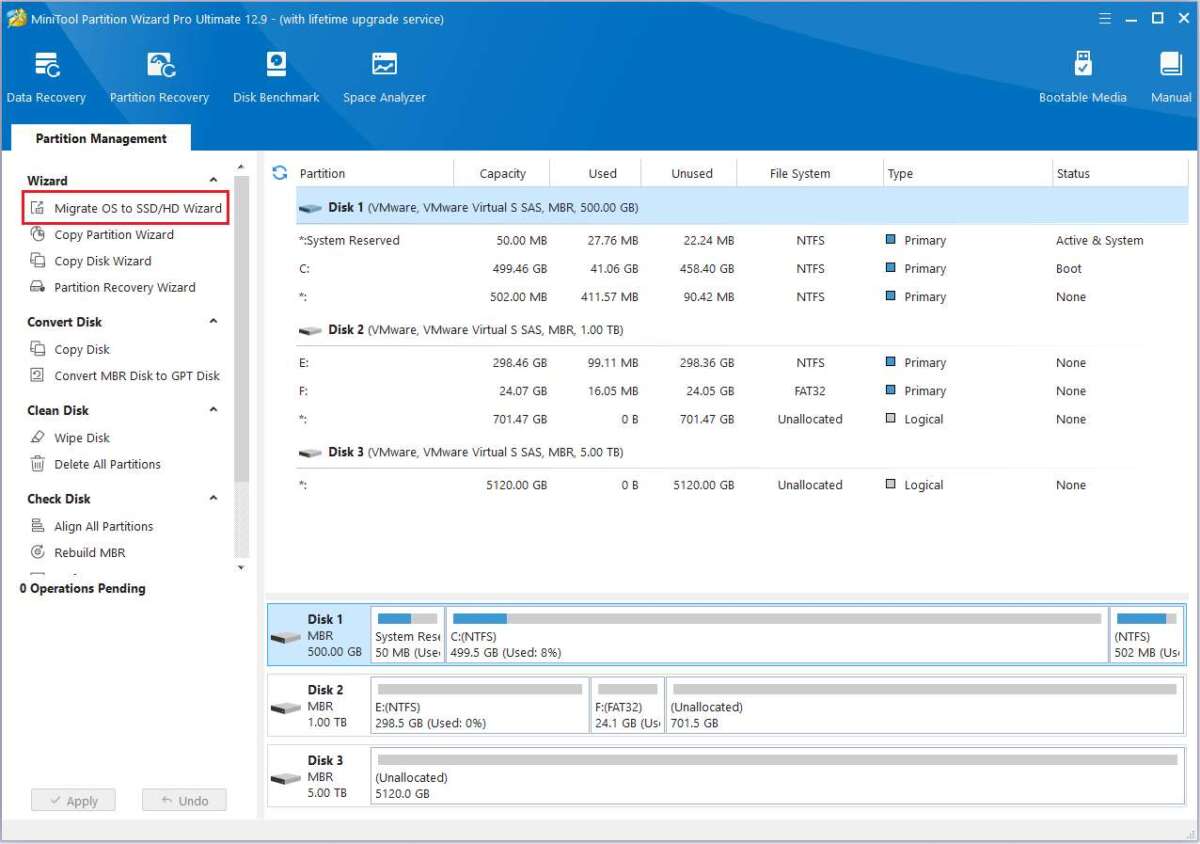
Task: Open Delete All Partitions link
Action: tap(107, 464)
